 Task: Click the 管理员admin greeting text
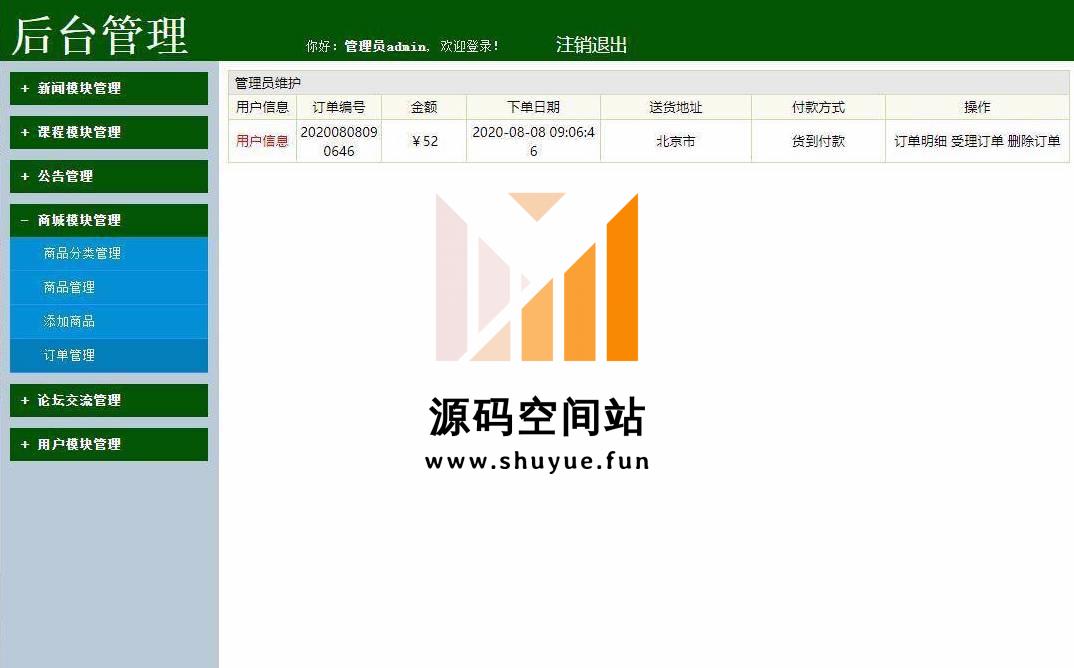pyautogui.click(x=386, y=47)
